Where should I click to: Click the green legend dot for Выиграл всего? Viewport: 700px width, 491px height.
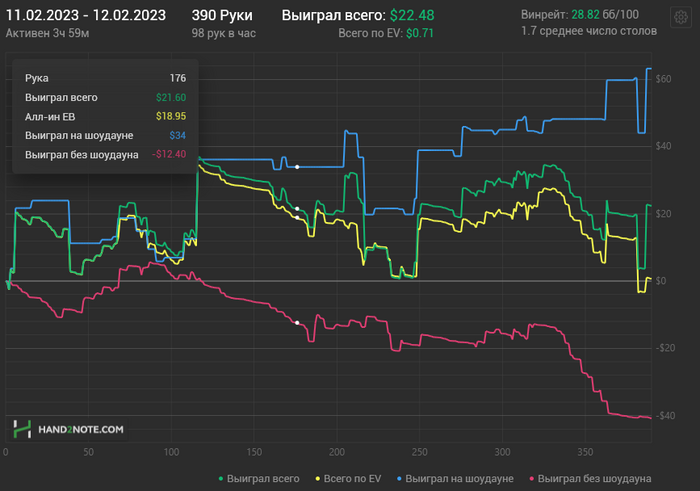221,479
